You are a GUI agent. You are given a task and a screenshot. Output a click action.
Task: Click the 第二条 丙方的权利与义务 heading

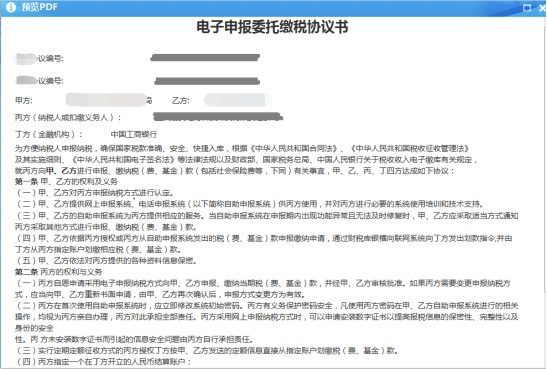(59, 272)
